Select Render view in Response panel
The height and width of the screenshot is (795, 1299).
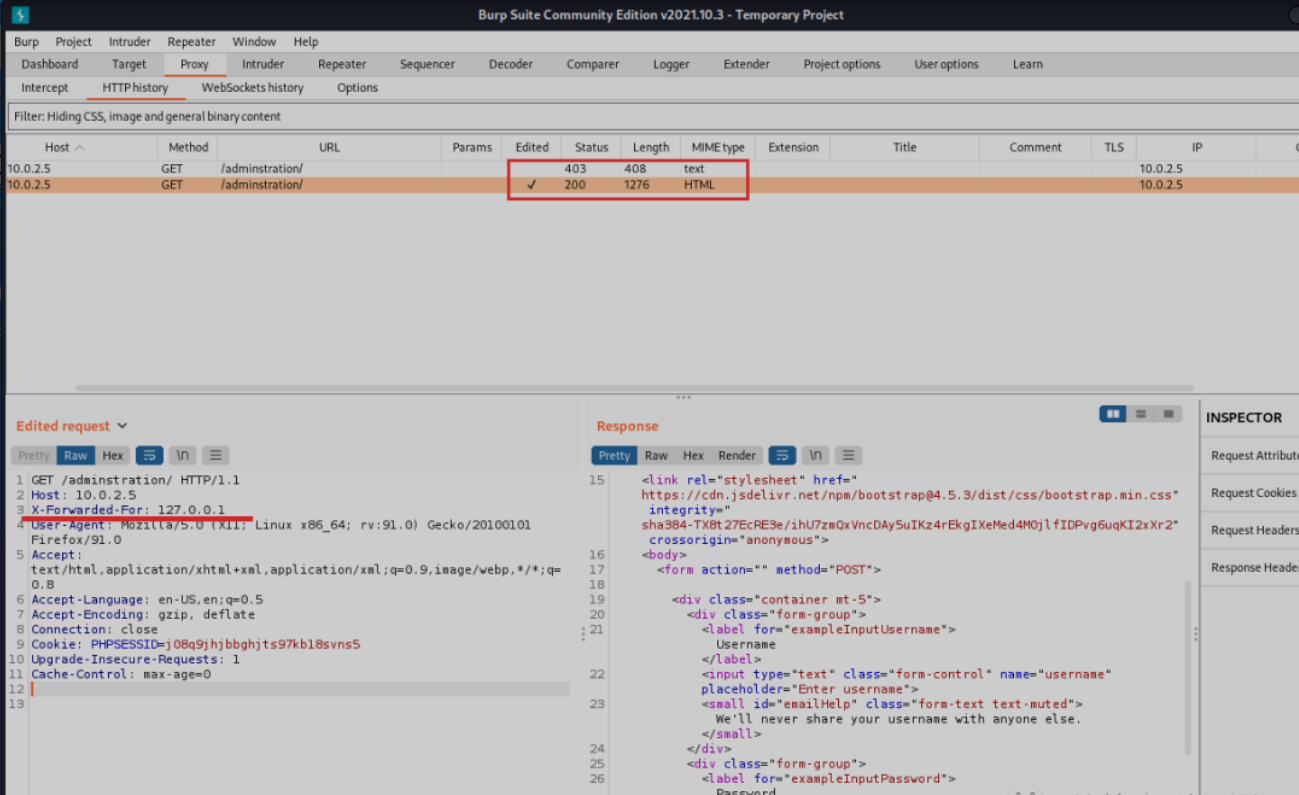pos(737,455)
